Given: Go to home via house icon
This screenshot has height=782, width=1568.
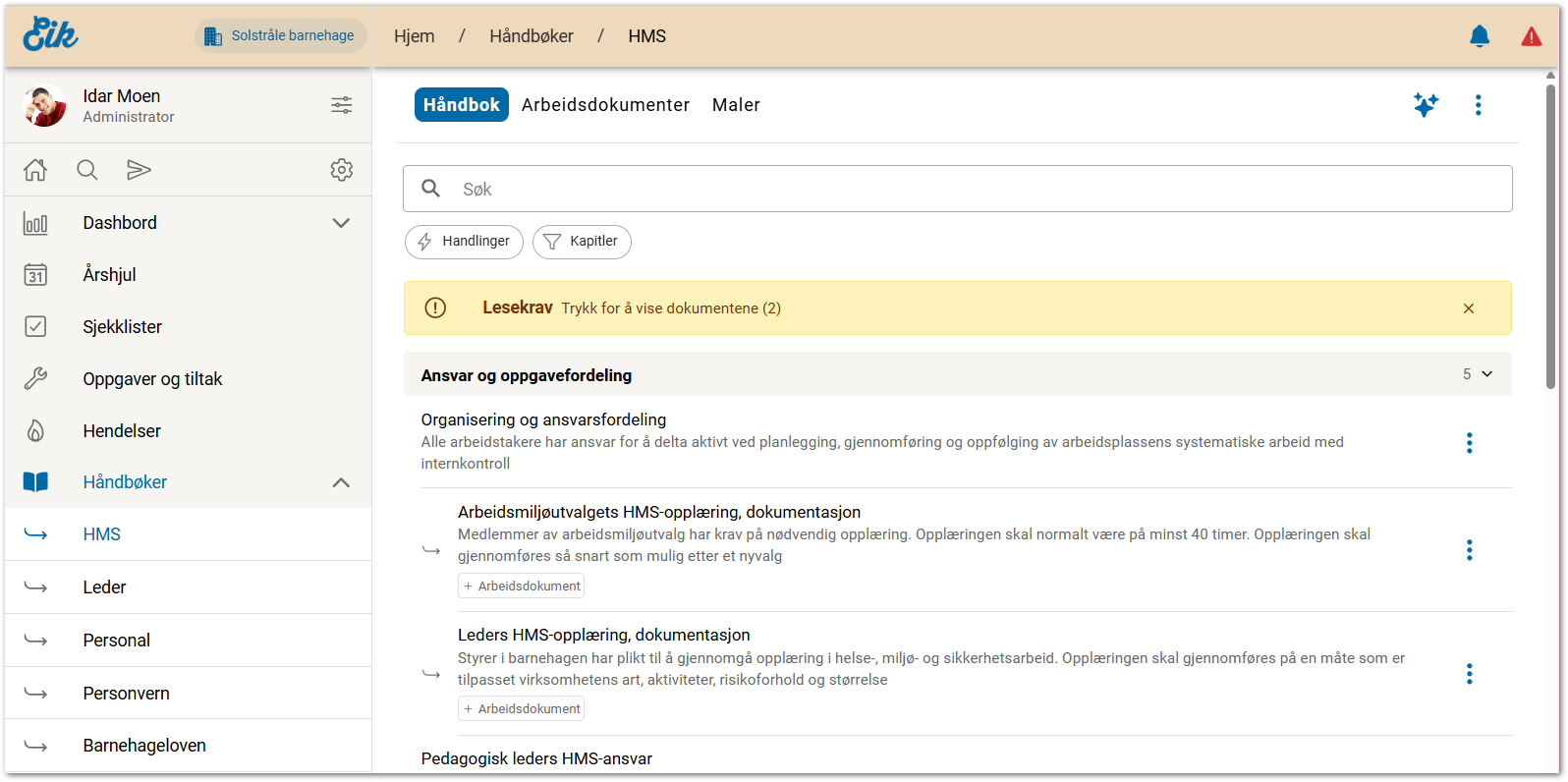Looking at the screenshot, I should (35, 170).
